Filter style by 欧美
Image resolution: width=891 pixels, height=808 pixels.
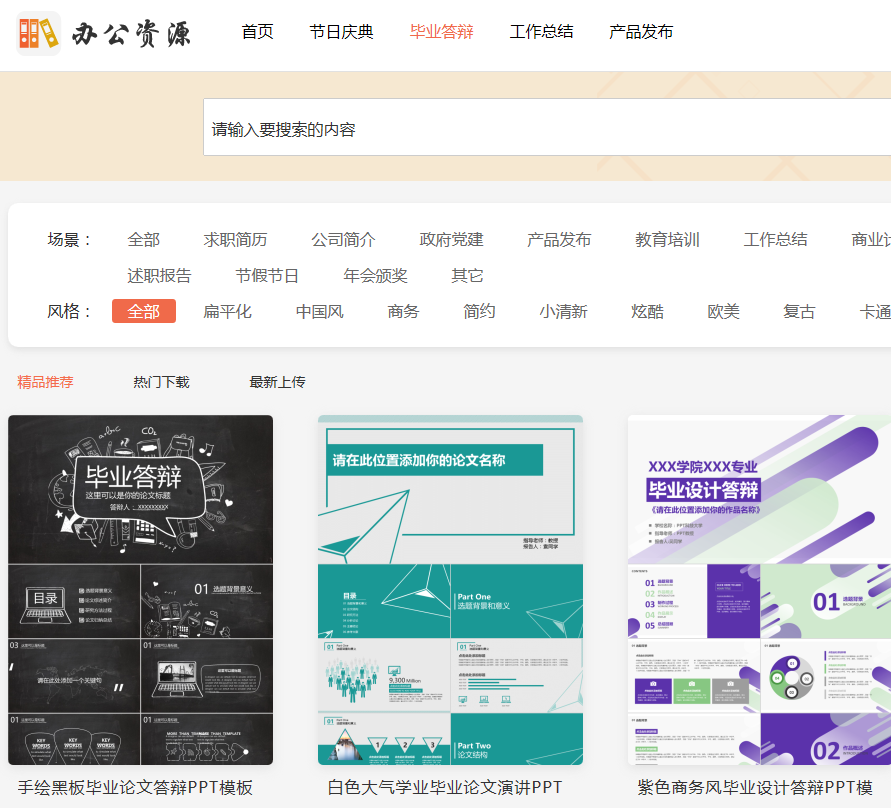(x=723, y=311)
